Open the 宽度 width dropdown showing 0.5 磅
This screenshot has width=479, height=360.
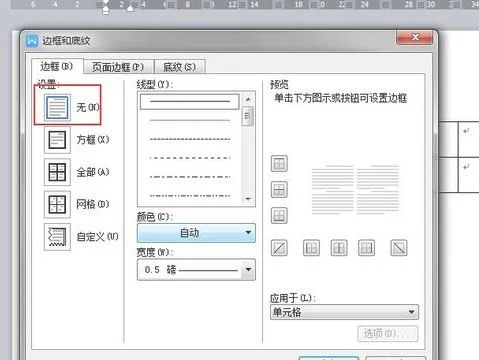coord(196,269)
